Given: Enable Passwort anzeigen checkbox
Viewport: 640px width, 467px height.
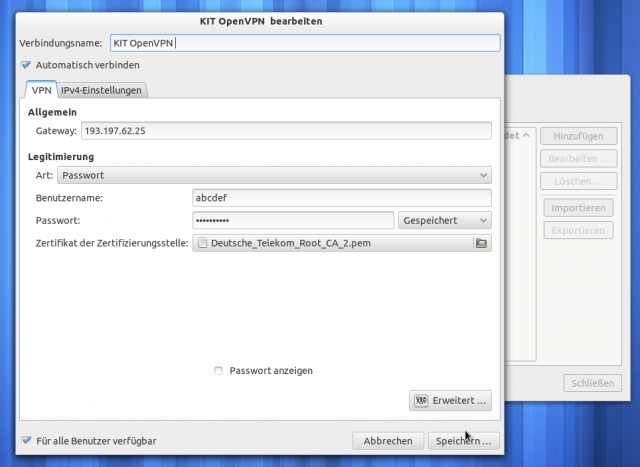Looking at the screenshot, I should coord(219,371).
